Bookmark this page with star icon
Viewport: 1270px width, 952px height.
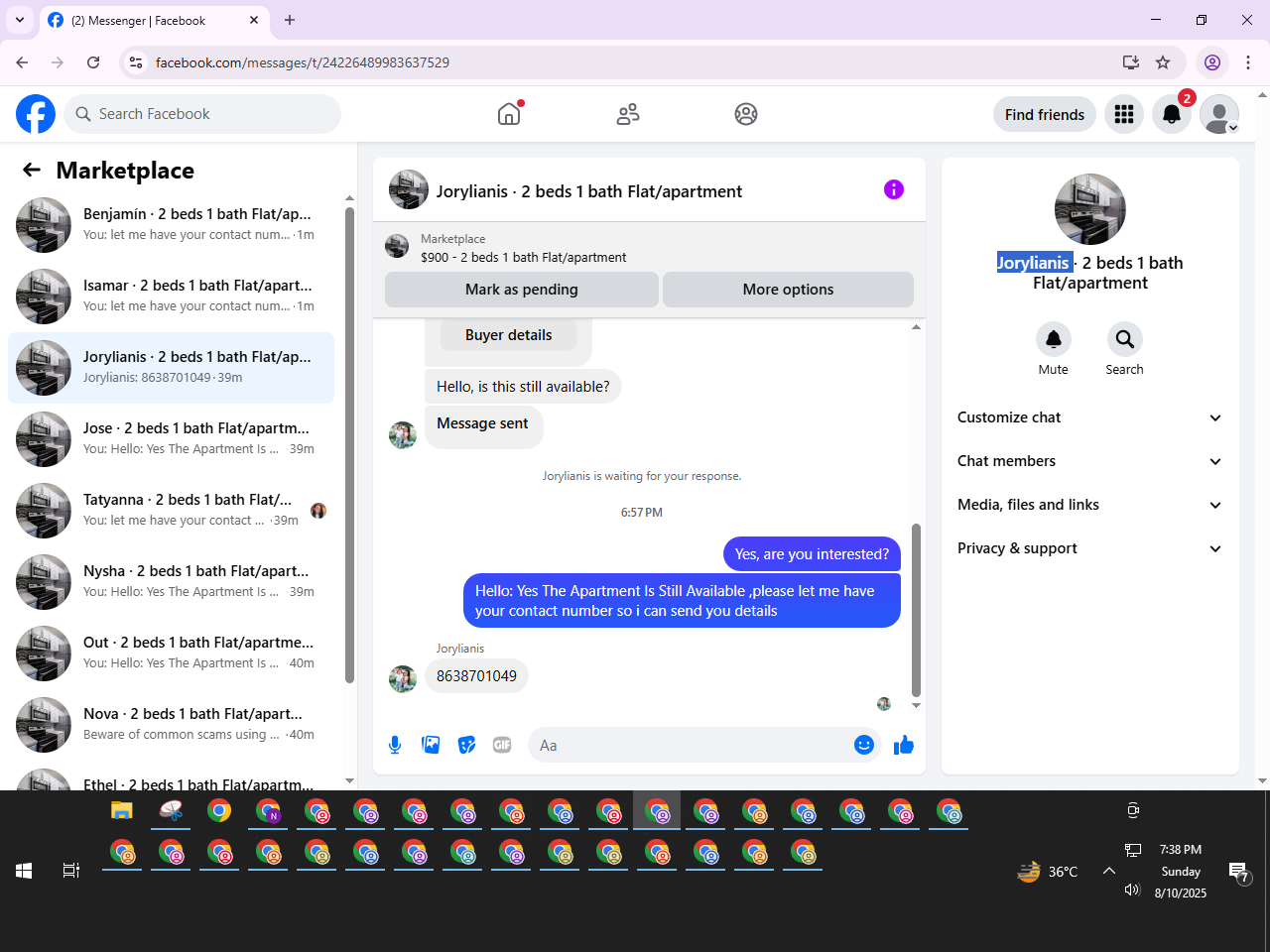tap(1163, 62)
